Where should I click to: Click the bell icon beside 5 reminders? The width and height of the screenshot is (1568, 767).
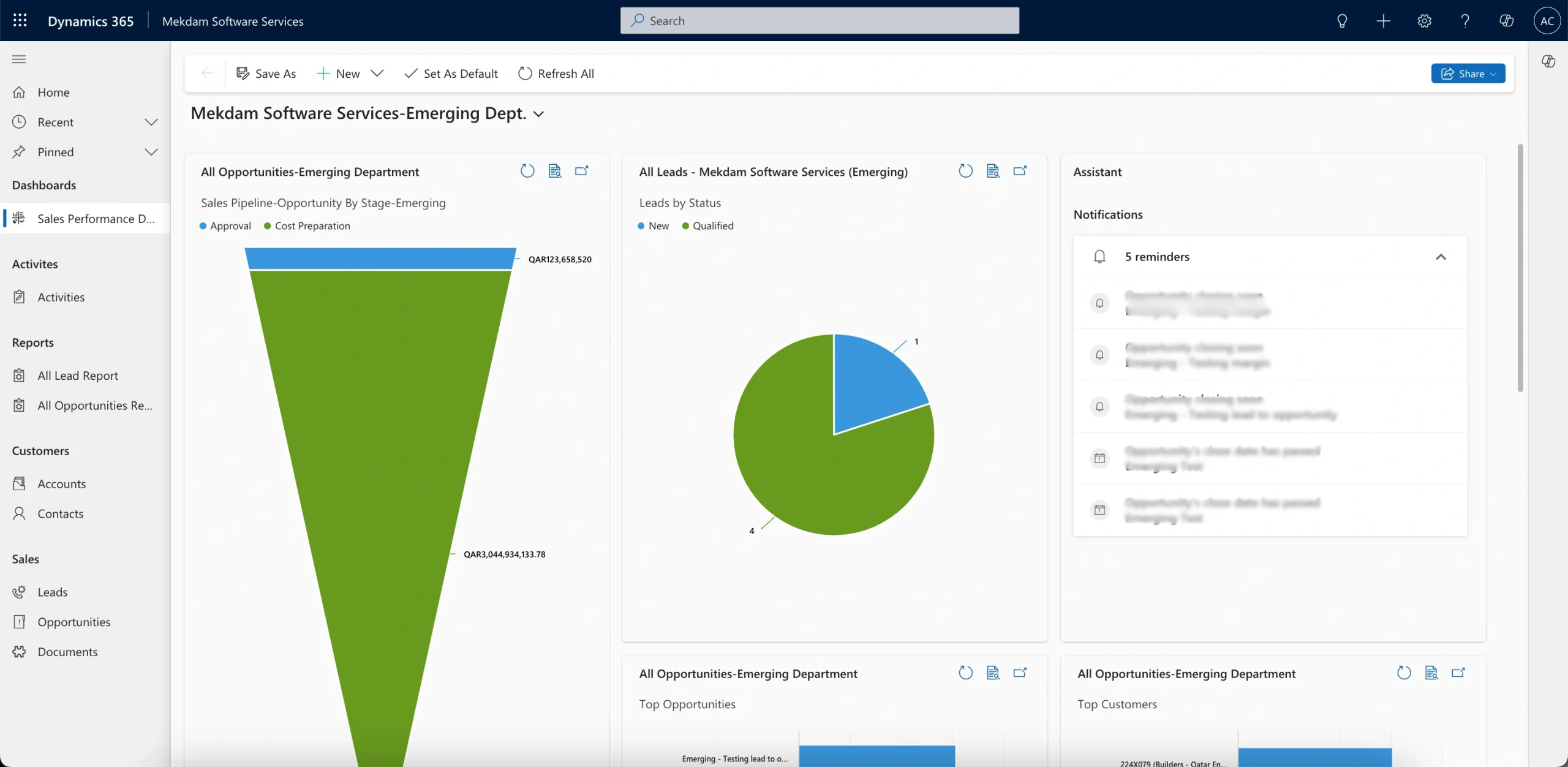pos(1100,257)
